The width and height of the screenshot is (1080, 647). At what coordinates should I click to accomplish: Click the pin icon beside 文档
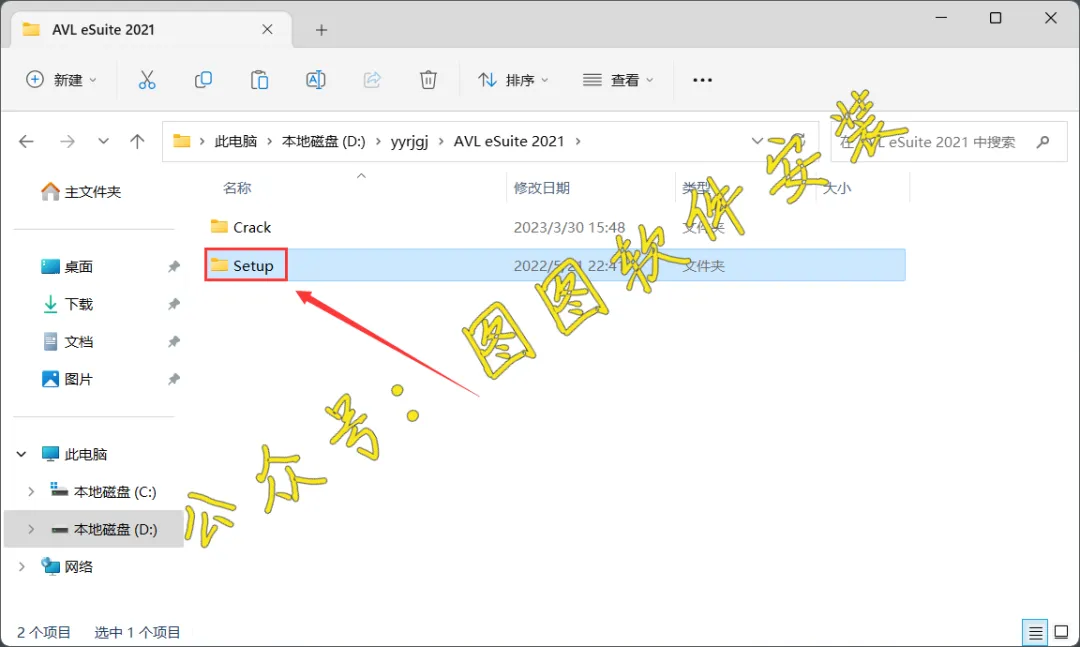[x=174, y=342]
